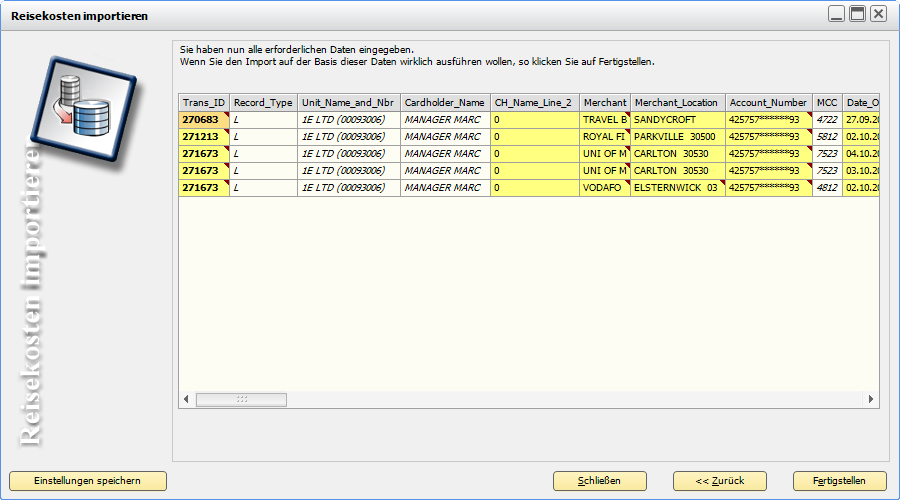Screen dimensions: 900x500
Task: Select the Trans_ID column header
Action: pos(204,103)
